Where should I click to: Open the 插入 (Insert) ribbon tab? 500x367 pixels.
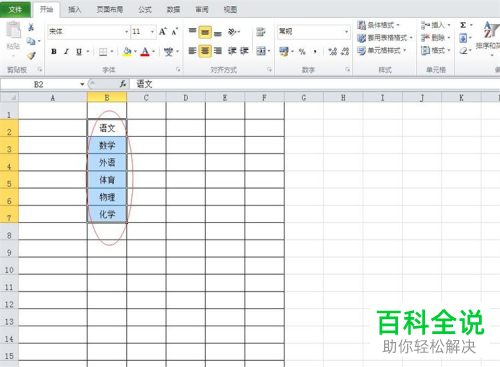pos(75,10)
